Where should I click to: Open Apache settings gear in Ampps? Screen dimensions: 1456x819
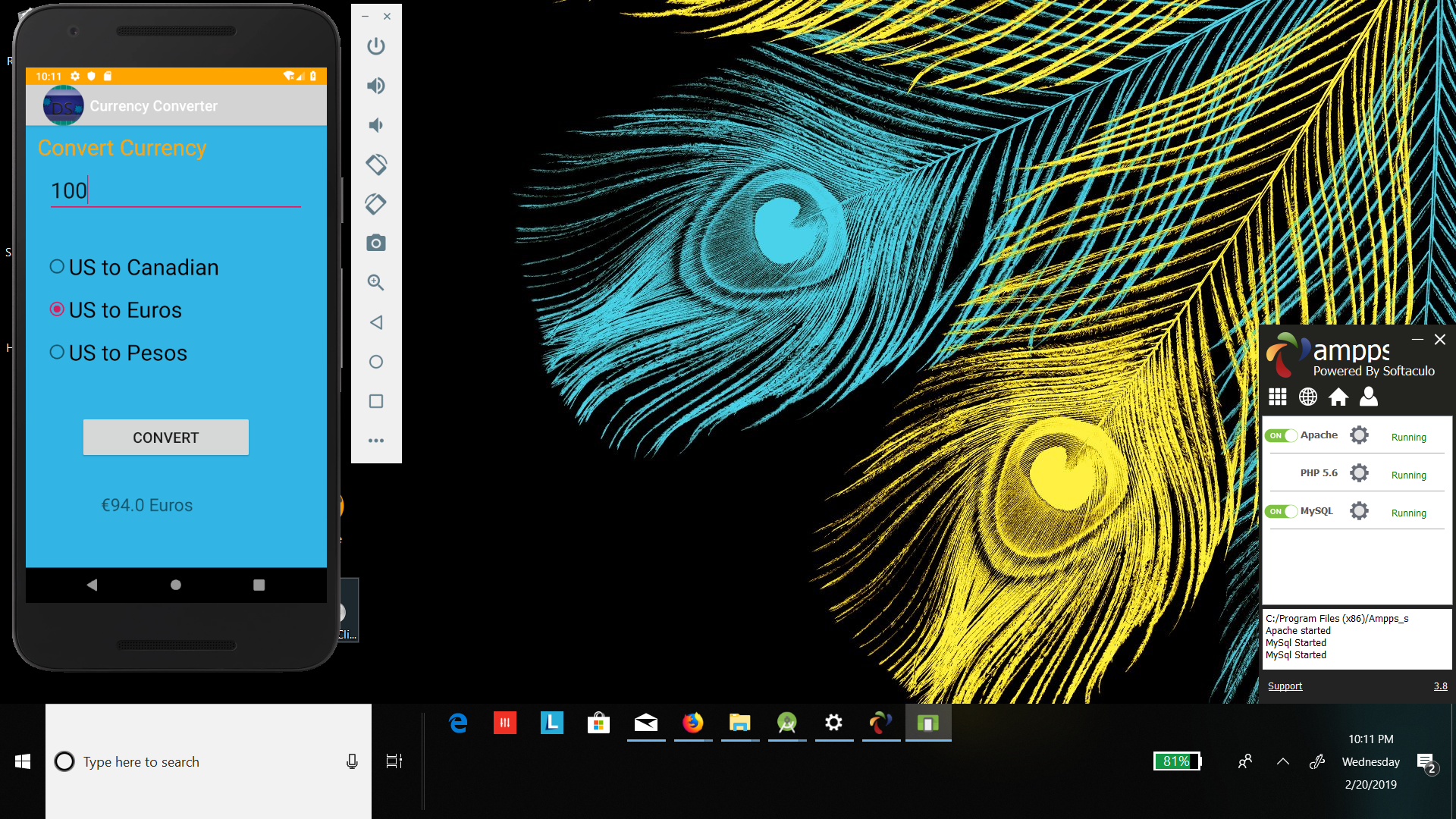click(x=1359, y=435)
